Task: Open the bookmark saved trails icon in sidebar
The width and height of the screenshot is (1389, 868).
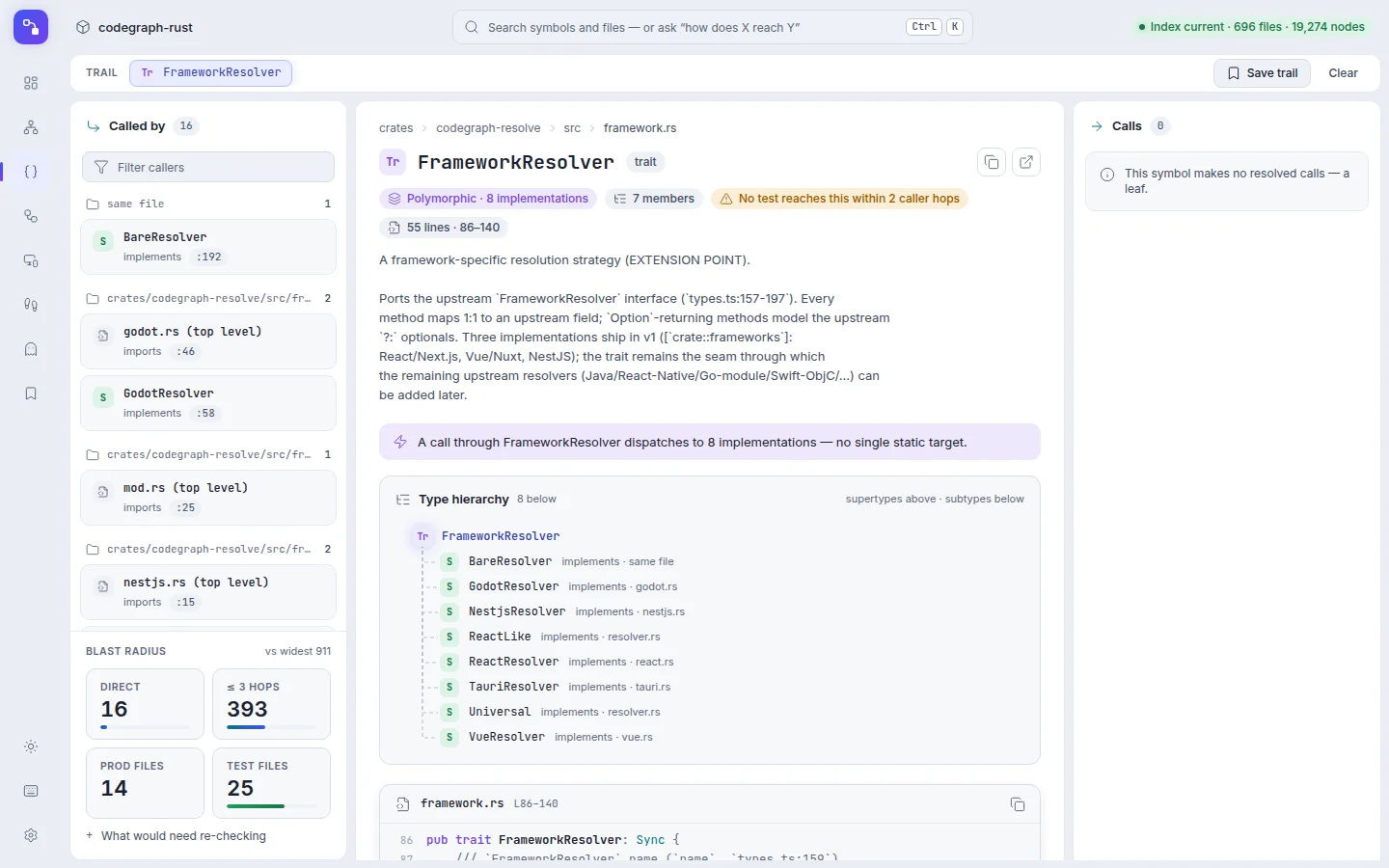Action: pos(31,393)
